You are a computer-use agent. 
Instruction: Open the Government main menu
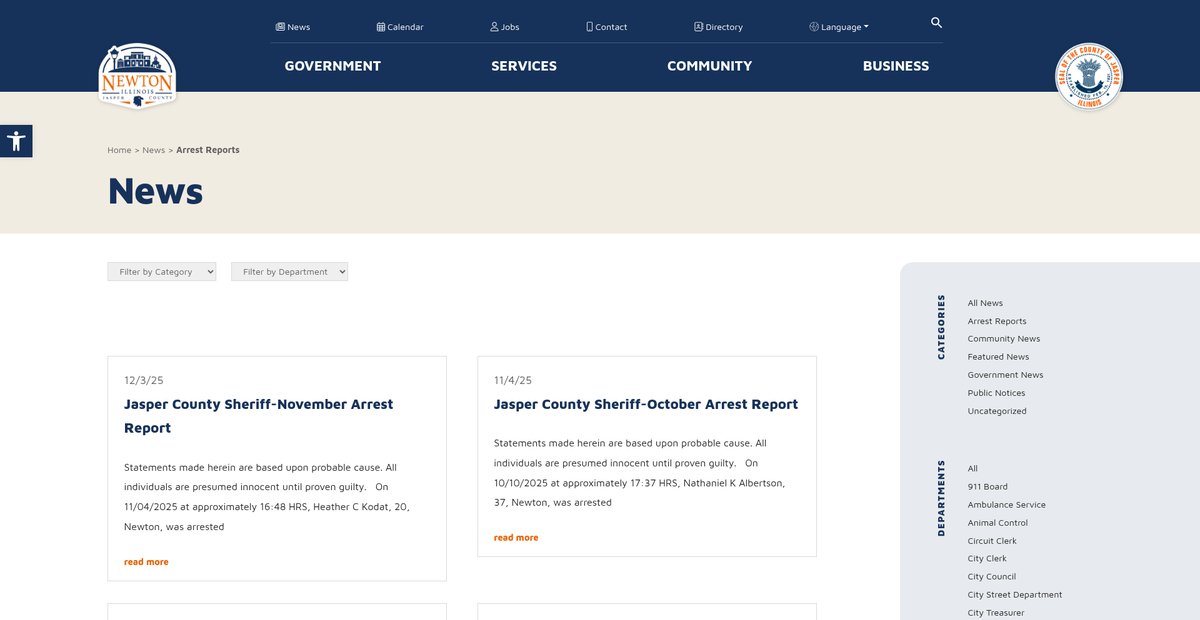[x=332, y=66]
